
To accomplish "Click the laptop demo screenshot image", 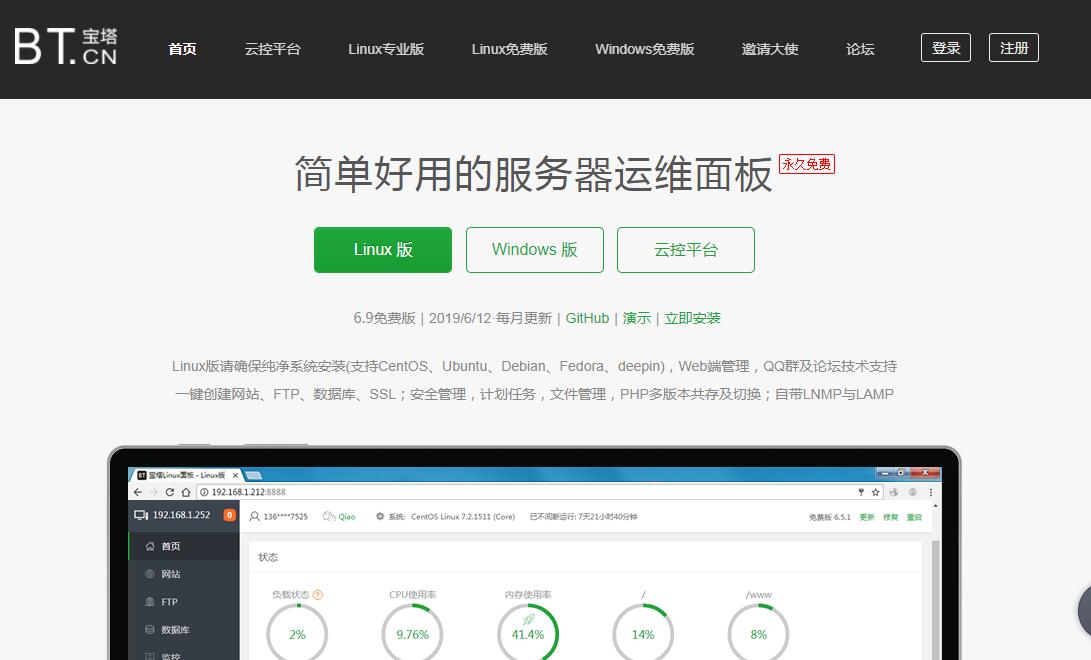I will pos(534,553).
